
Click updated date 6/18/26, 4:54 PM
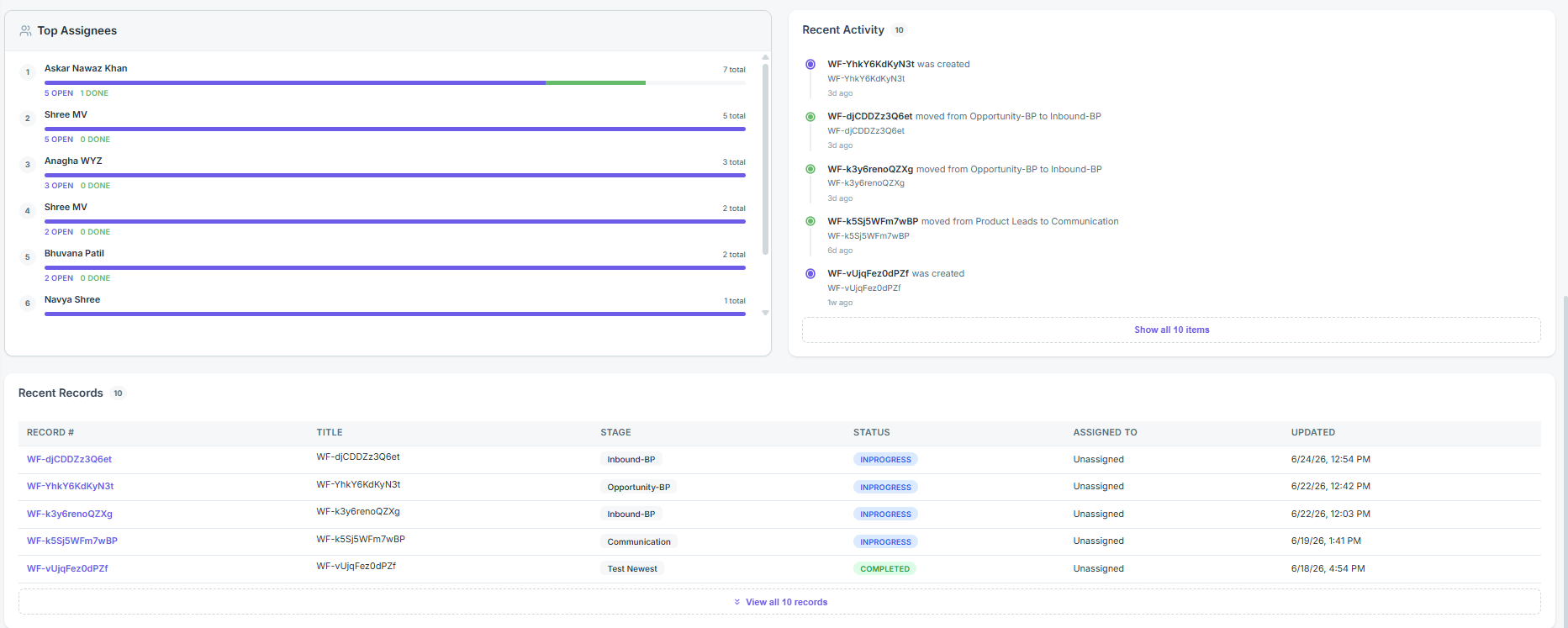[1328, 568]
